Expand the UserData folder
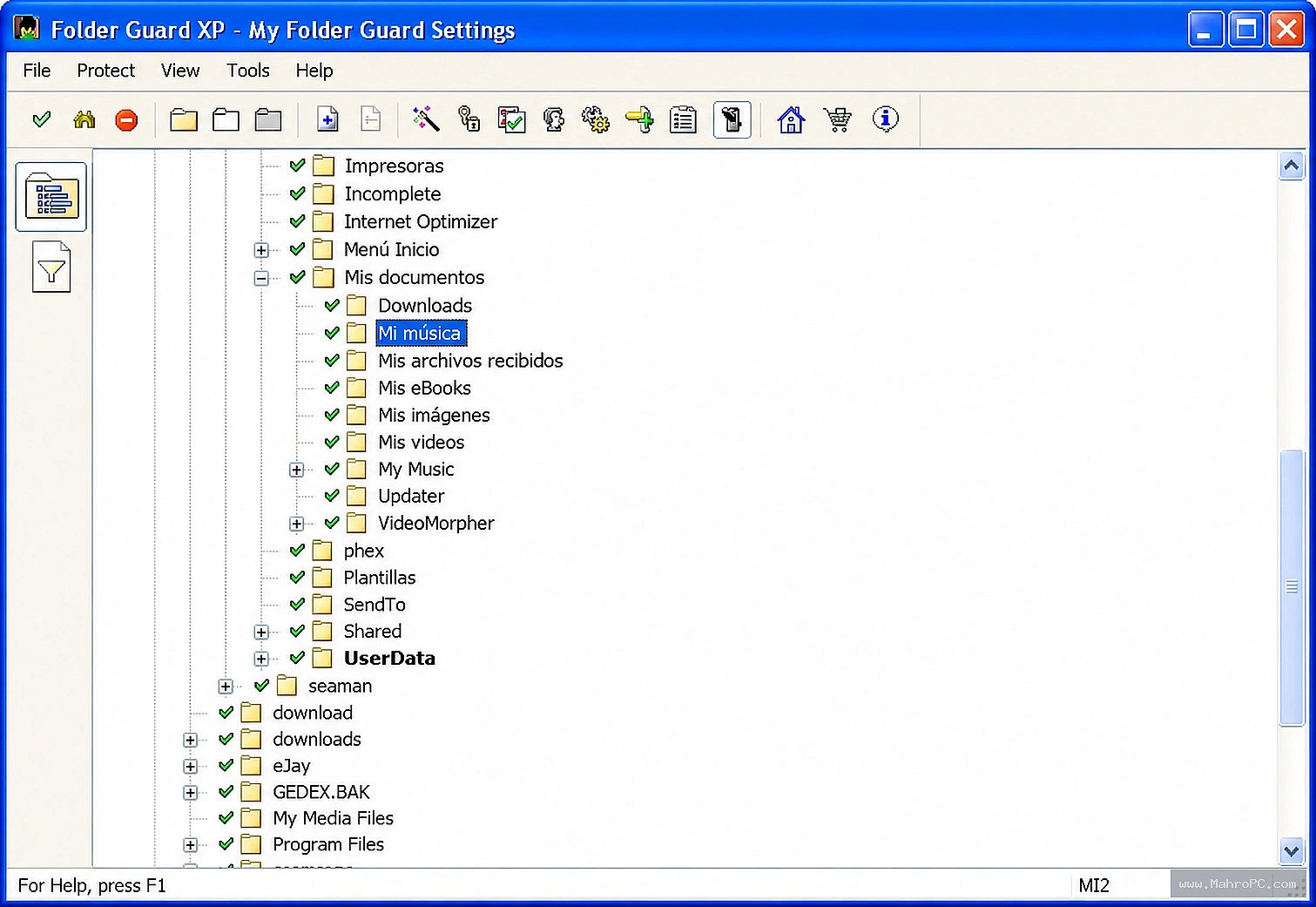Screen dimensions: 1316x907 pyautogui.click(x=261, y=659)
